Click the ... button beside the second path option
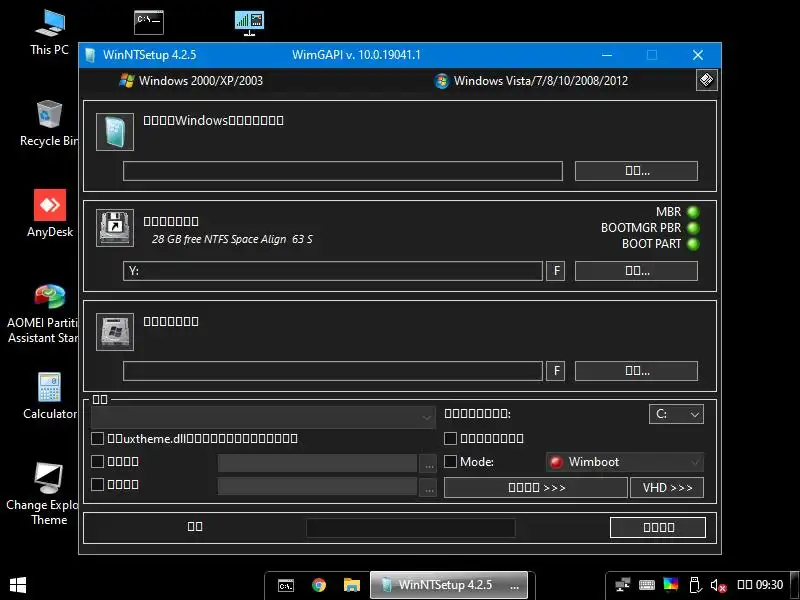The width and height of the screenshot is (800, 600). (429, 487)
